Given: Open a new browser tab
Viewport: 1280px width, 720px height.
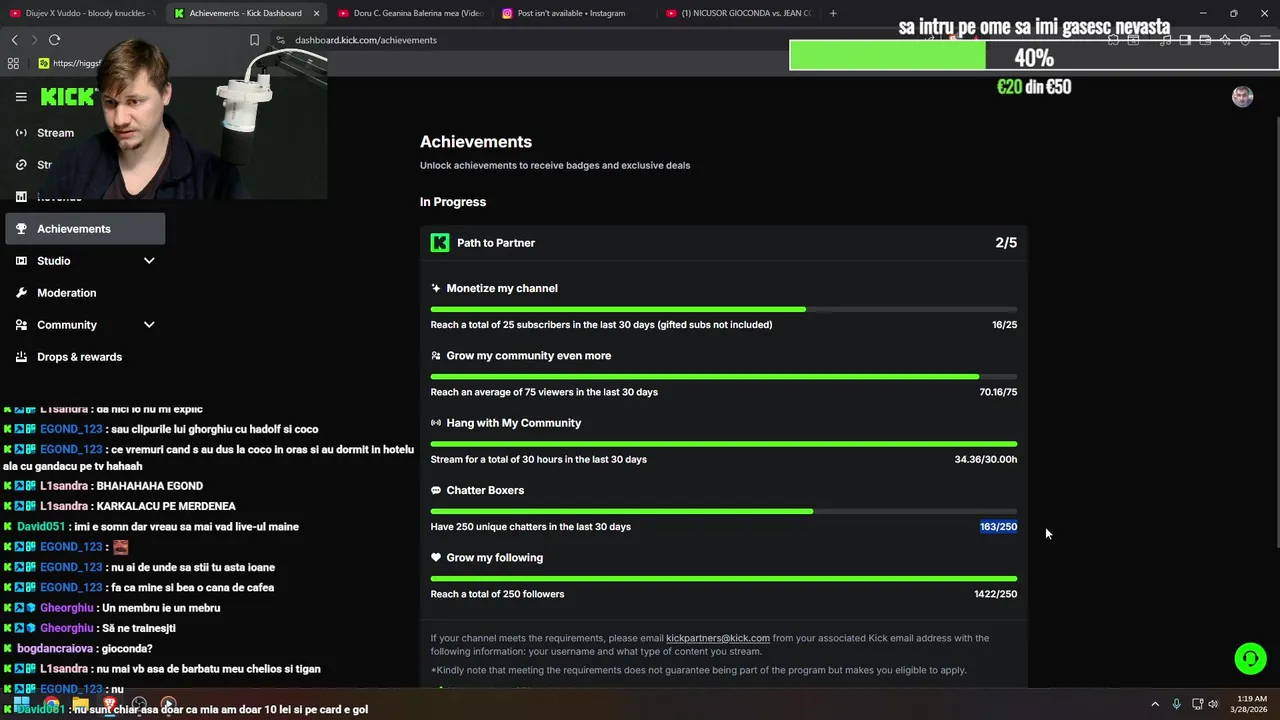Looking at the screenshot, I should pyautogui.click(x=833, y=13).
